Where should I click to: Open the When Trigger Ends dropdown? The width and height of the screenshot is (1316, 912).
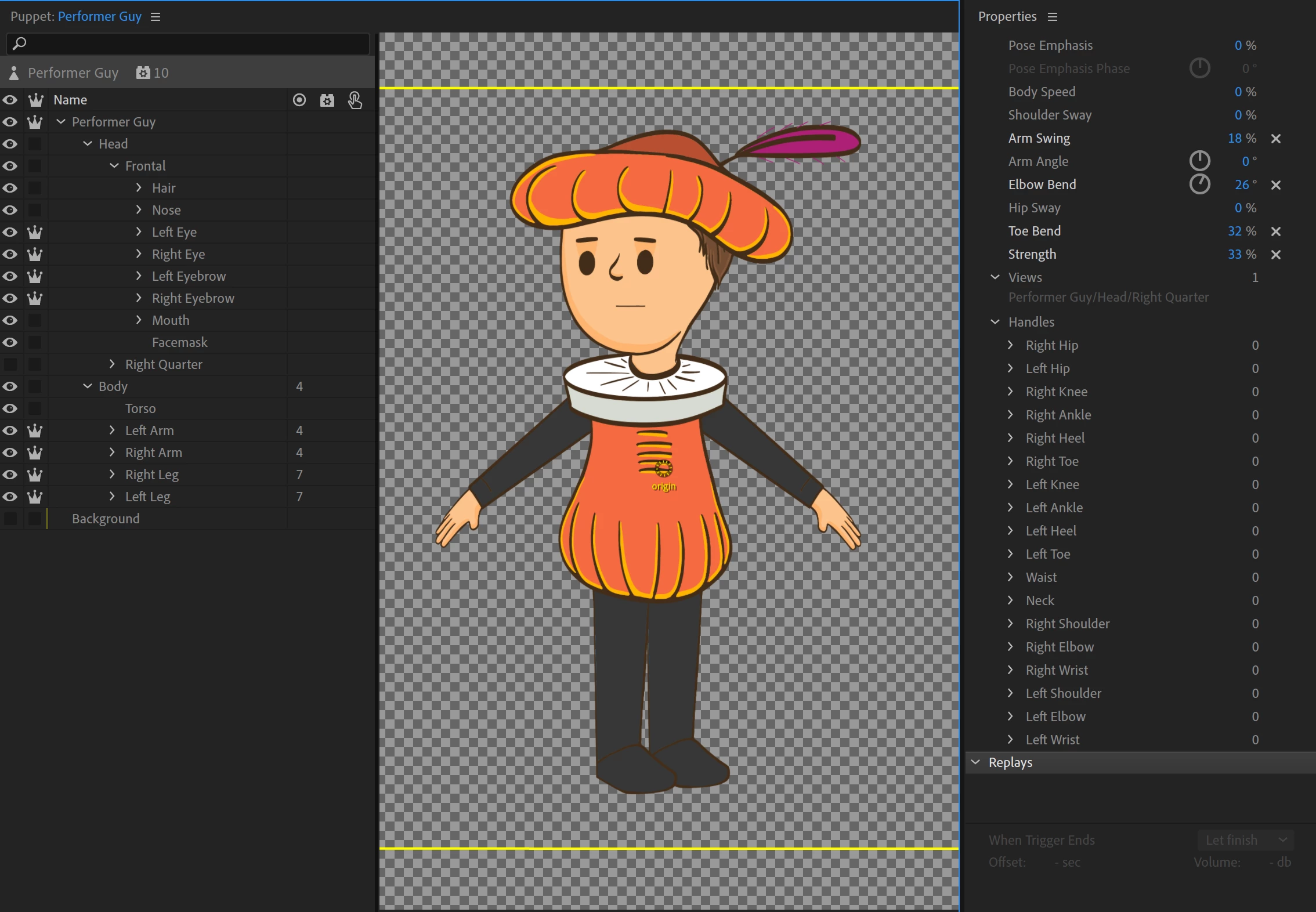(1245, 840)
